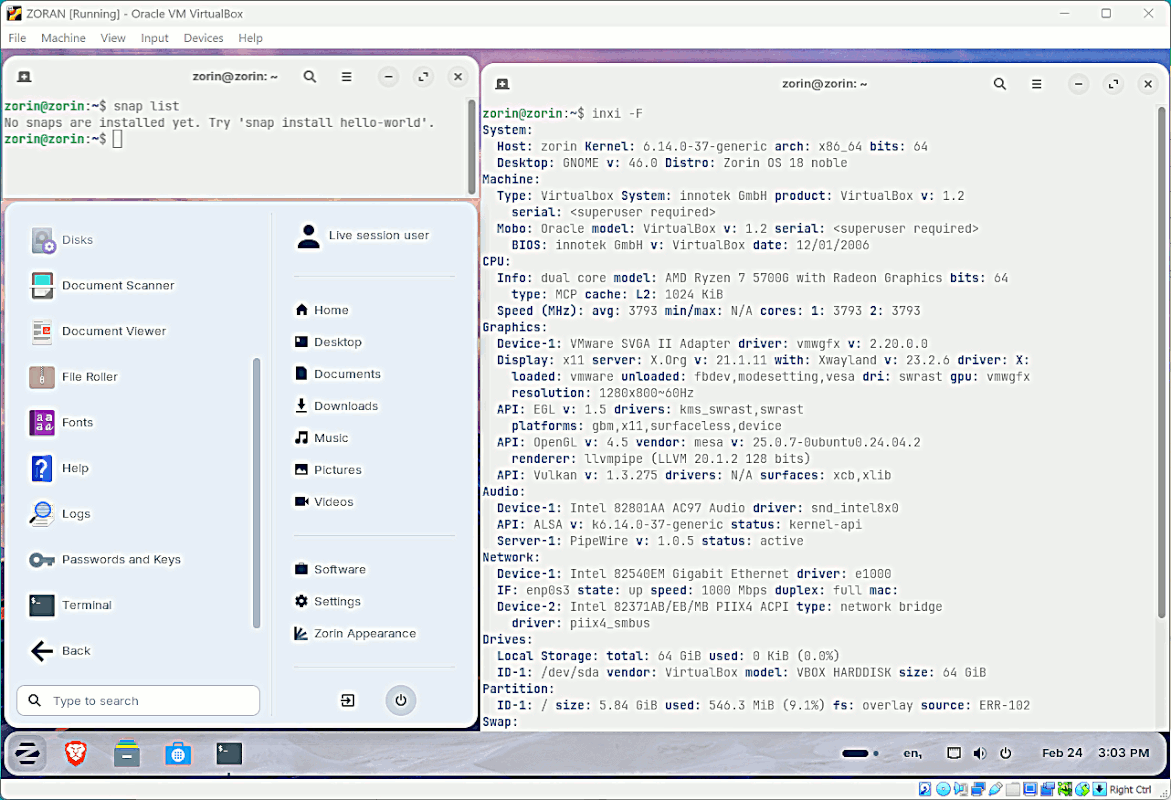Click the en keyboard layout indicator
Screen dimensions: 1171x800
click(913, 753)
